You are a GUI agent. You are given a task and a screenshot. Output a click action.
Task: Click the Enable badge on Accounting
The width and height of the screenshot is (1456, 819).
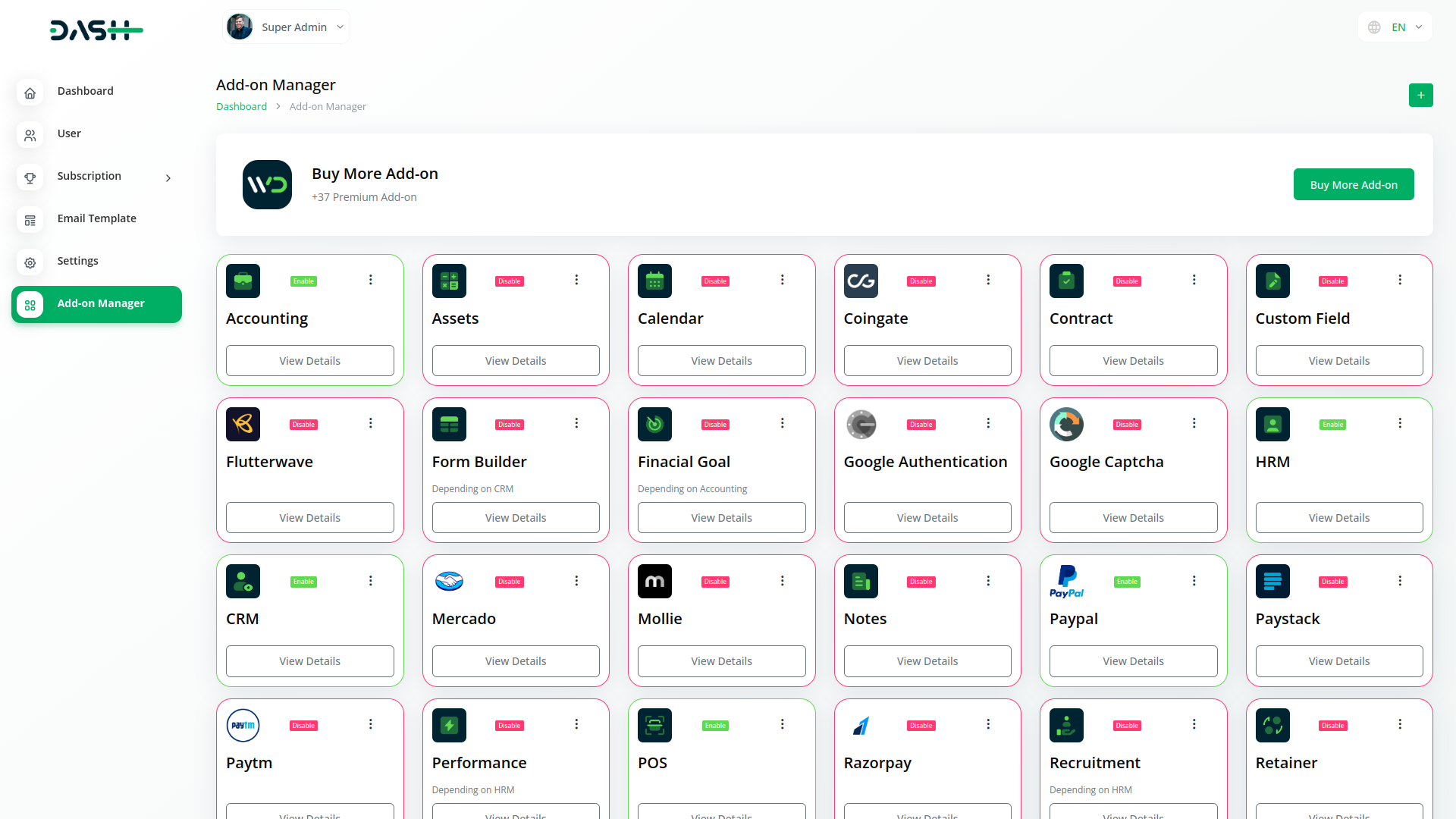tap(303, 281)
